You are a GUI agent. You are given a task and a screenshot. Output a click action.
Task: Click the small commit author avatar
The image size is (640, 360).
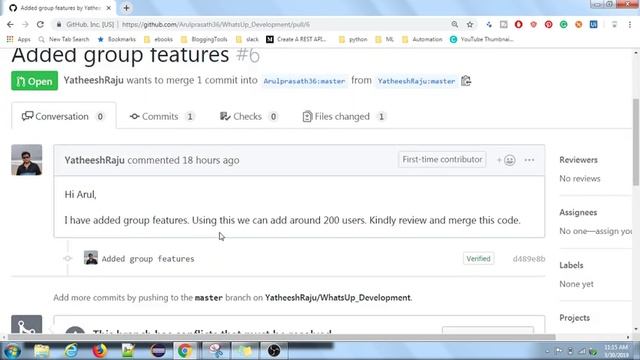tap(91, 258)
